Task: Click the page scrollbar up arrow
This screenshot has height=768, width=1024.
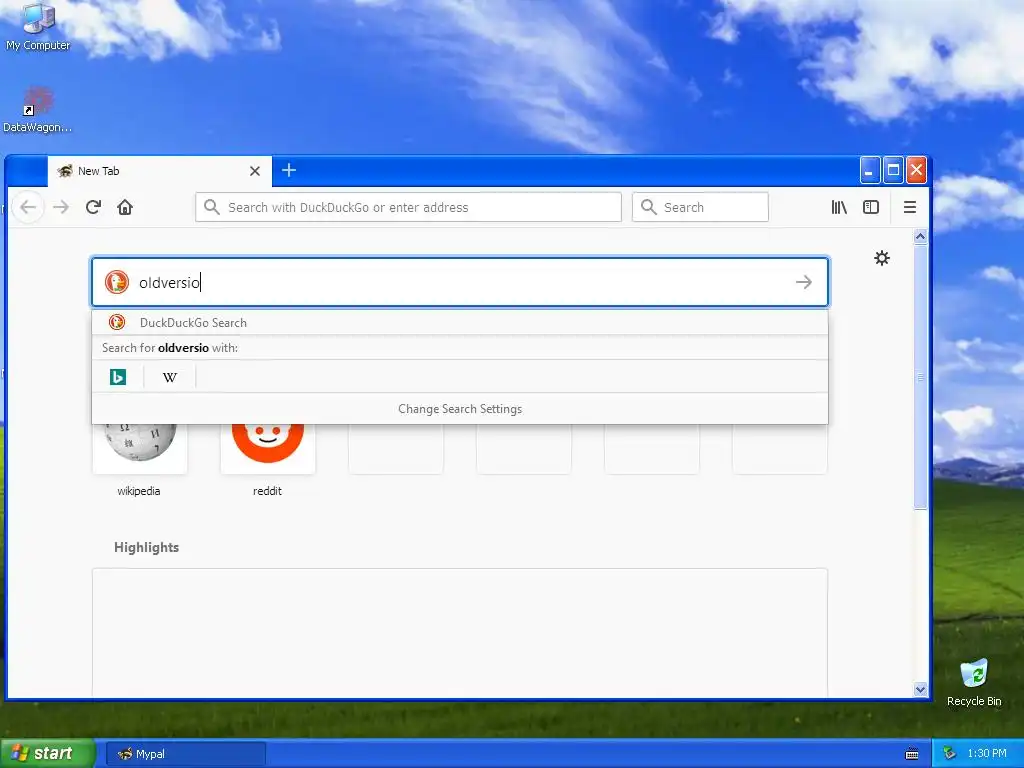Action: coord(920,237)
